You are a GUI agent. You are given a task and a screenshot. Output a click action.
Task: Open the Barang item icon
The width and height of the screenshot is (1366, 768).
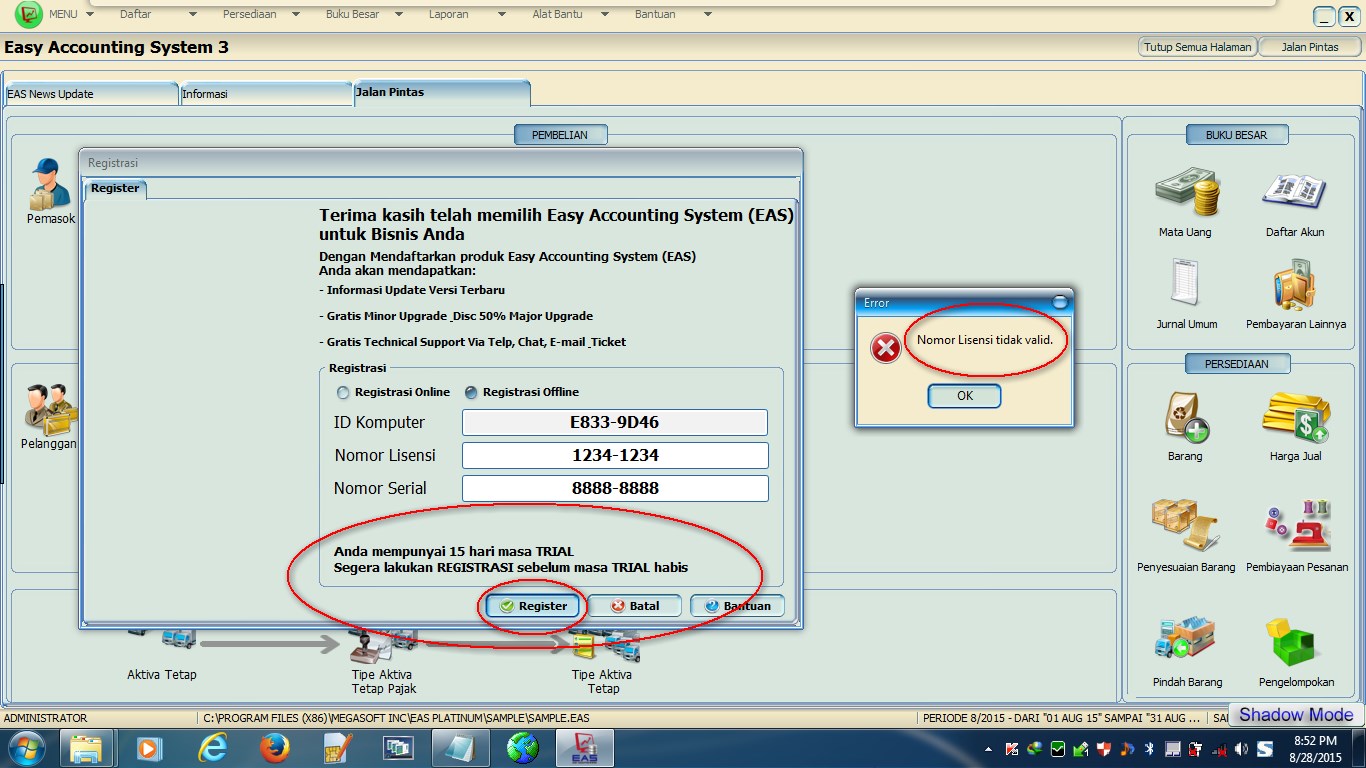pyautogui.click(x=1186, y=415)
